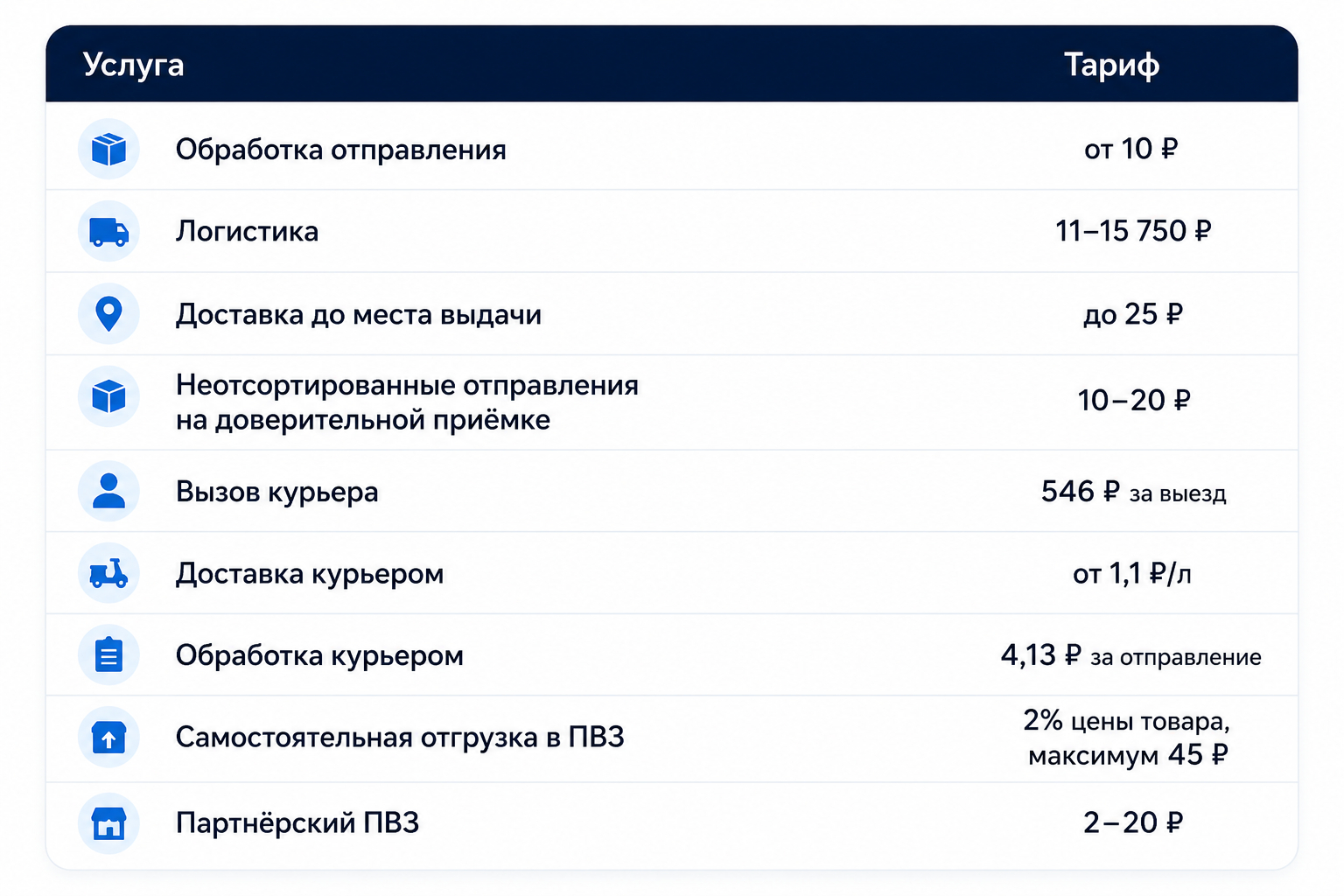Open the Обработка отправления service label

tap(340, 150)
